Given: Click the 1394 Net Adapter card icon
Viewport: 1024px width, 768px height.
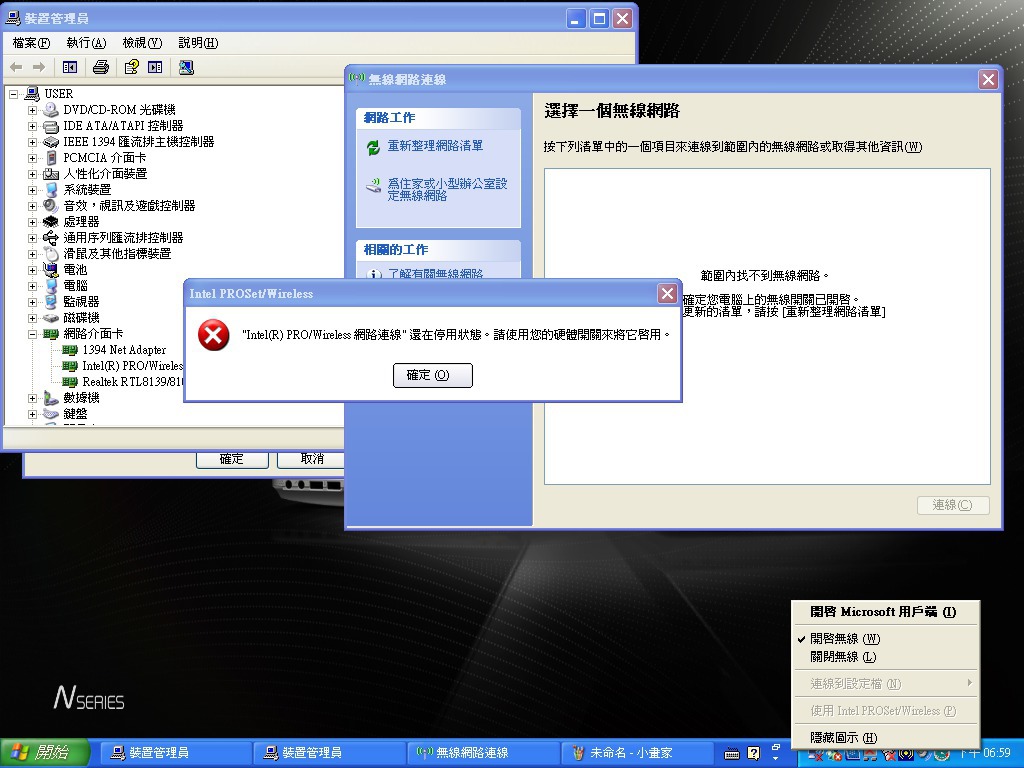Looking at the screenshot, I should pyautogui.click(x=70, y=350).
